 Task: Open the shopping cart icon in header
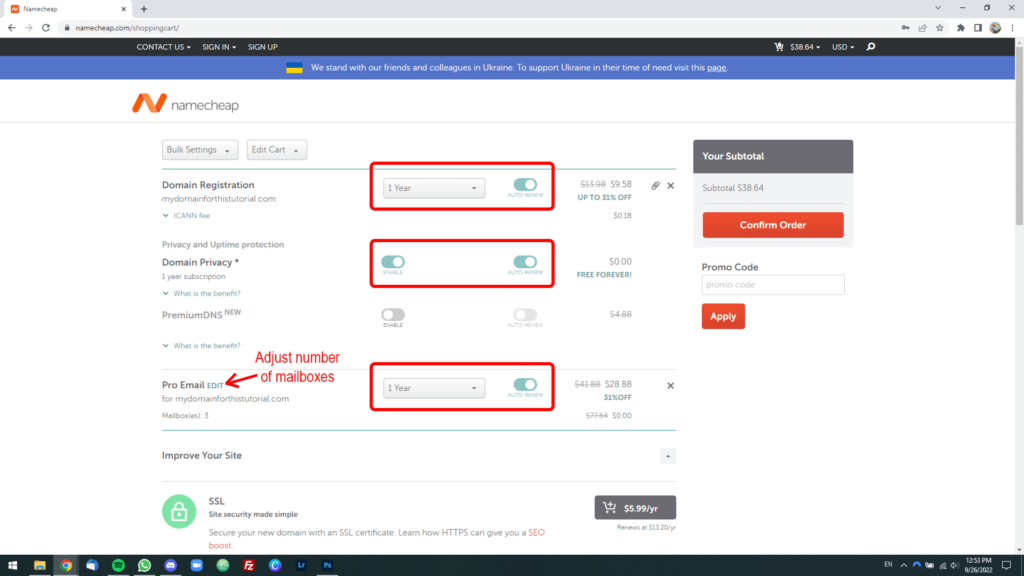click(778, 47)
